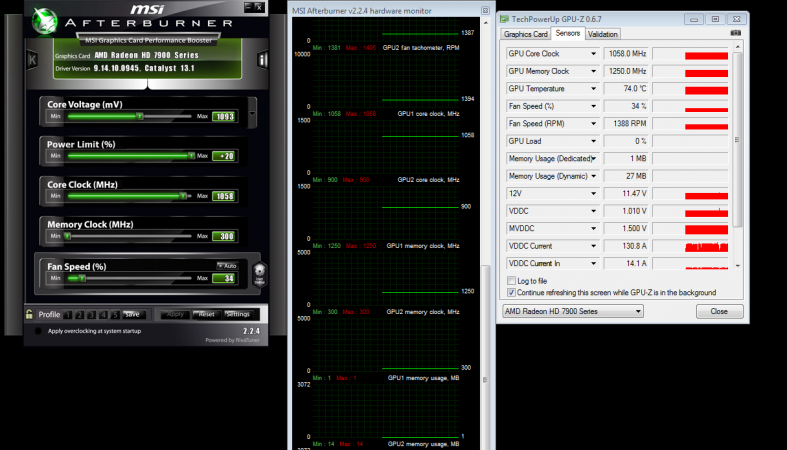Expand the Core Voltage options arrow

[252, 113]
